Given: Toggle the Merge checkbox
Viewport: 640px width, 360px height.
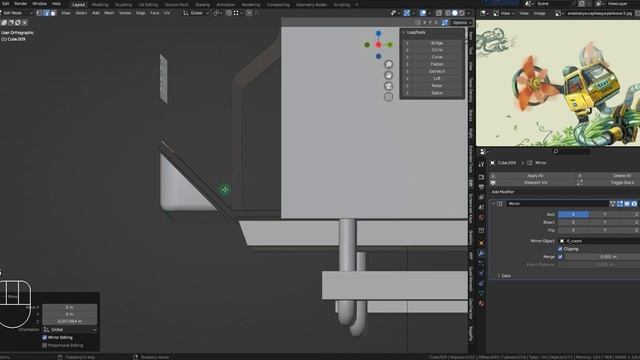Looking at the screenshot, I should coord(560,257).
